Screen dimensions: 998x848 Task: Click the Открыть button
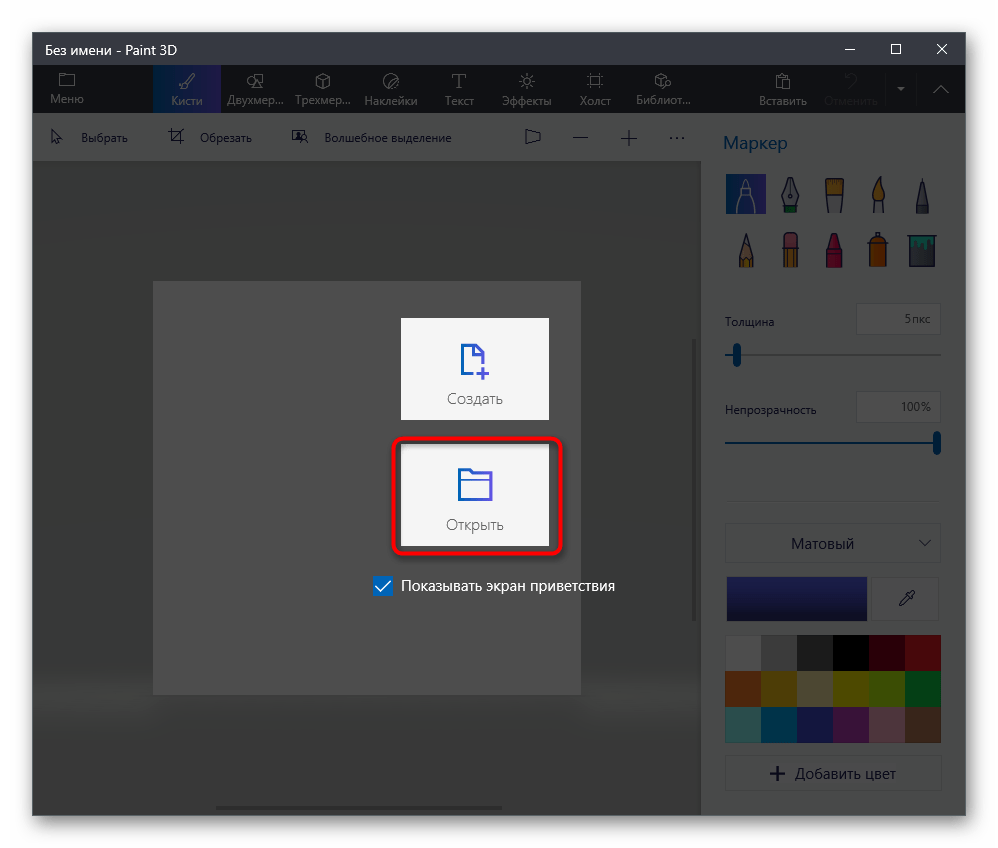[x=475, y=497]
